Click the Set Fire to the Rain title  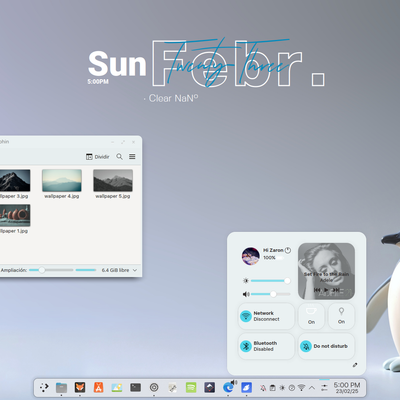point(326,274)
